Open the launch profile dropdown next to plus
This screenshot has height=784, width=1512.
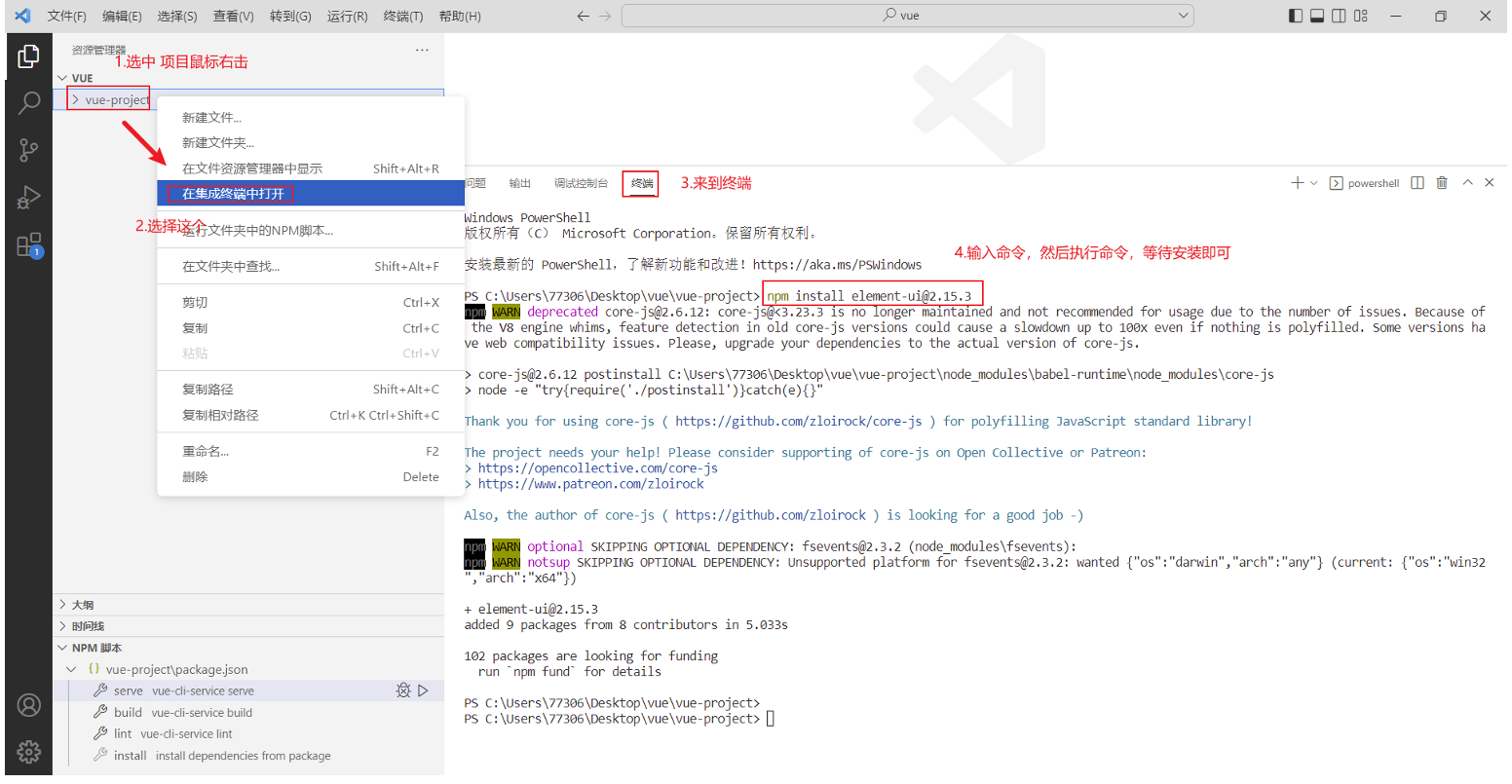click(x=1313, y=183)
